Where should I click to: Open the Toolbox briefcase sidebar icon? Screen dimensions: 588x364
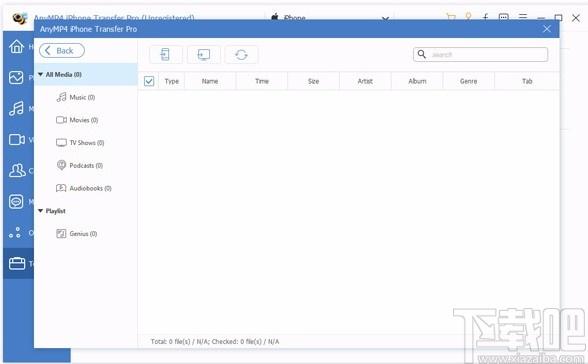17,263
